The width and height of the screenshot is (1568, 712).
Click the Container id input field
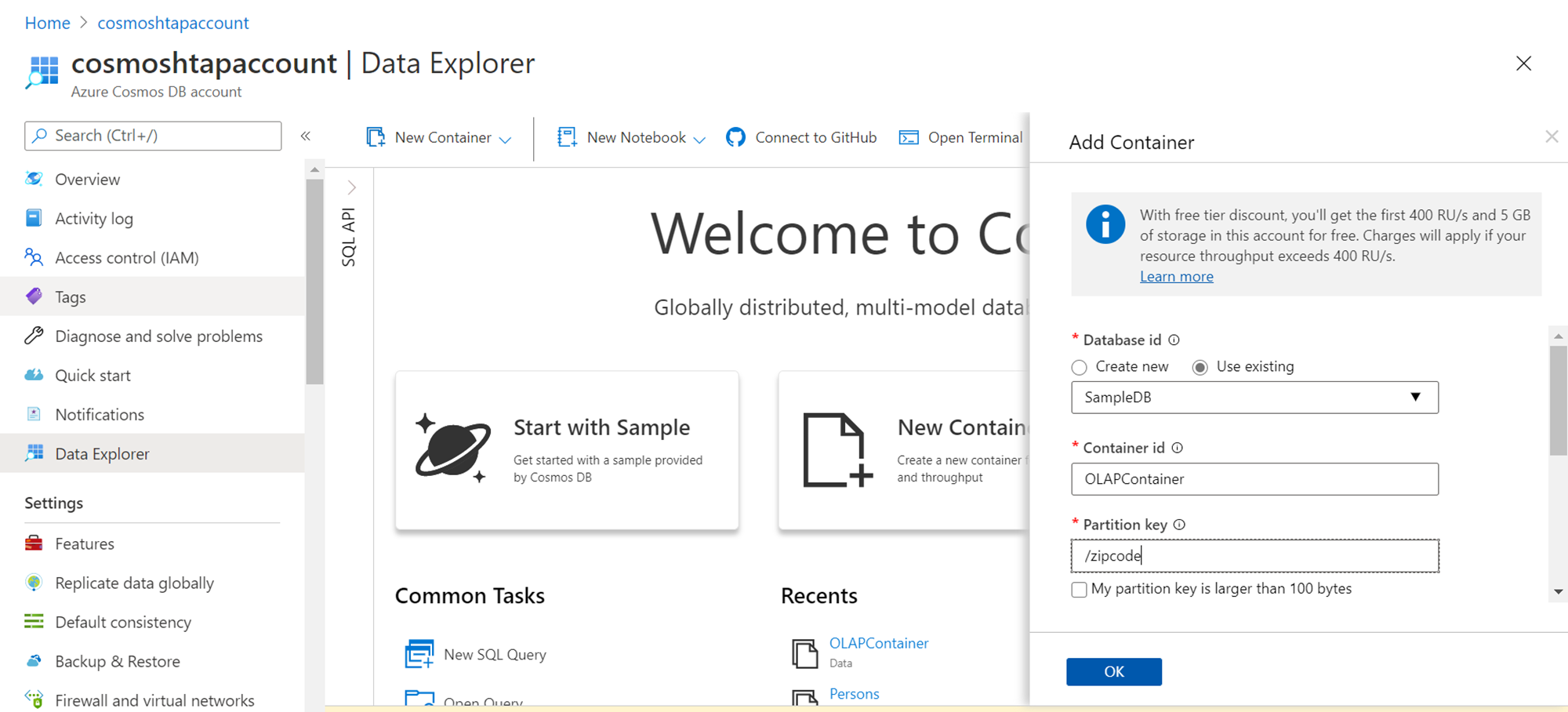point(1254,479)
